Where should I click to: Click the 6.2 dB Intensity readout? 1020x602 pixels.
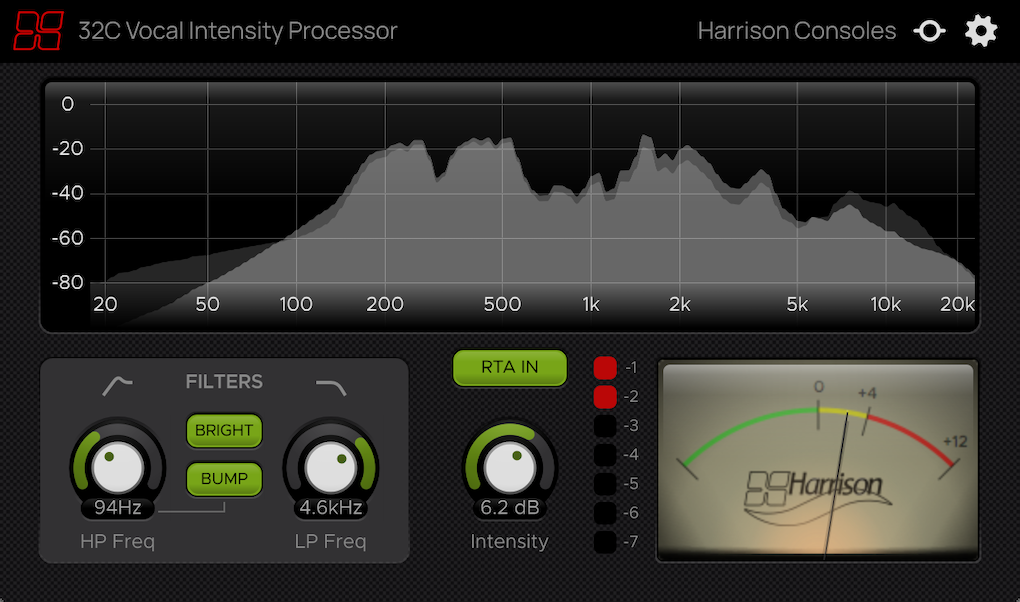point(509,508)
